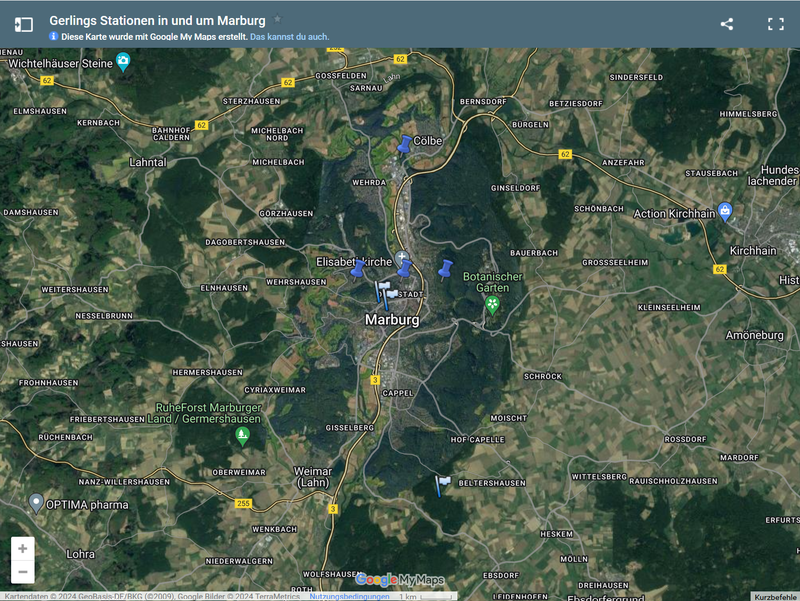Click the yellow 255 road shield
Screen dimensions: 800x601
243,504
